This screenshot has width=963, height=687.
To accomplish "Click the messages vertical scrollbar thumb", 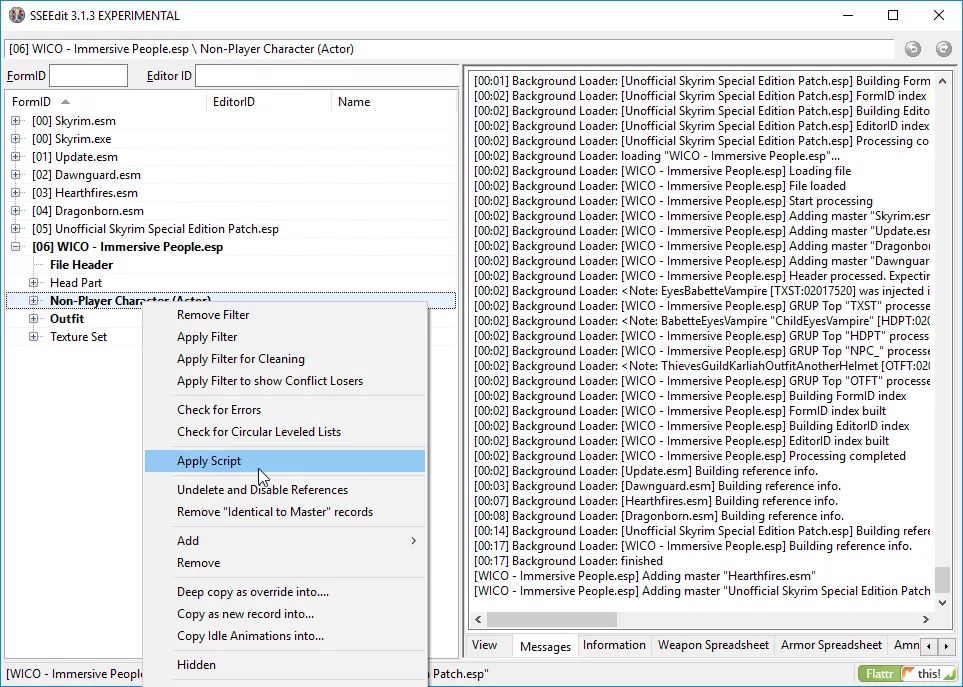I will click(x=942, y=580).
